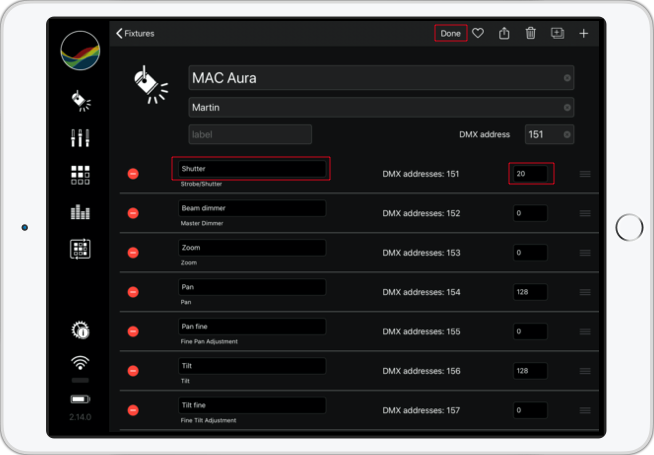Edit Tilt default value 128
Viewport: 654px width, 455px height.
pyautogui.click(x=530, y=371)
